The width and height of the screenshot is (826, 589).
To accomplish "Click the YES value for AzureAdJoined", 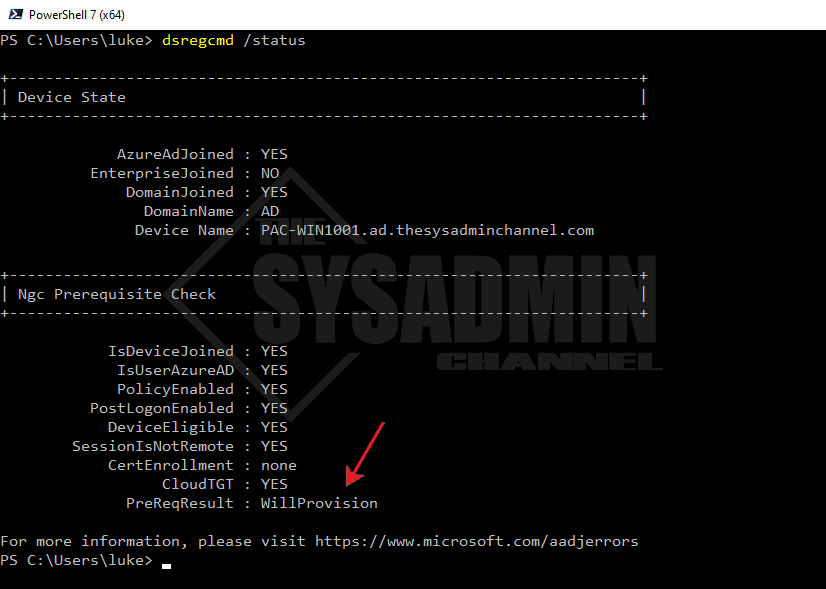I will click(274, 154).
